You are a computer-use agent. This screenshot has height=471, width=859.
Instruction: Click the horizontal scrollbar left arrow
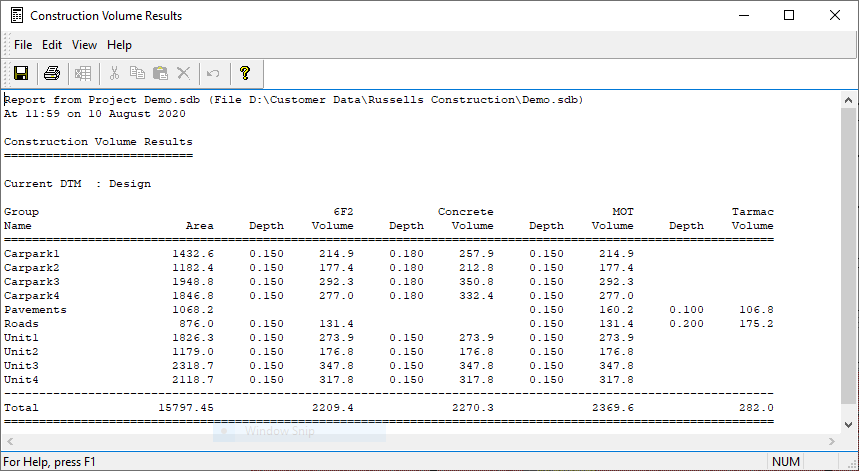pyautogui.click(x=9, y=441)
